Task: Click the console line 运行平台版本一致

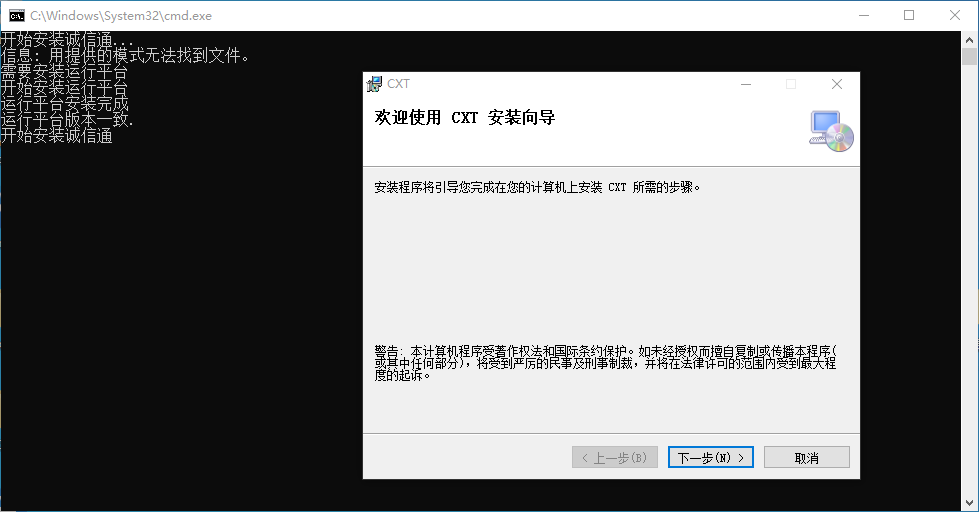Action: click(x=67, y=120)
